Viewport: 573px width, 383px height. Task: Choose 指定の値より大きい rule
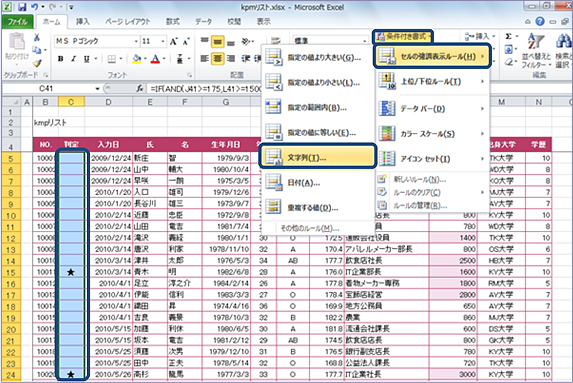pos(317,58)
